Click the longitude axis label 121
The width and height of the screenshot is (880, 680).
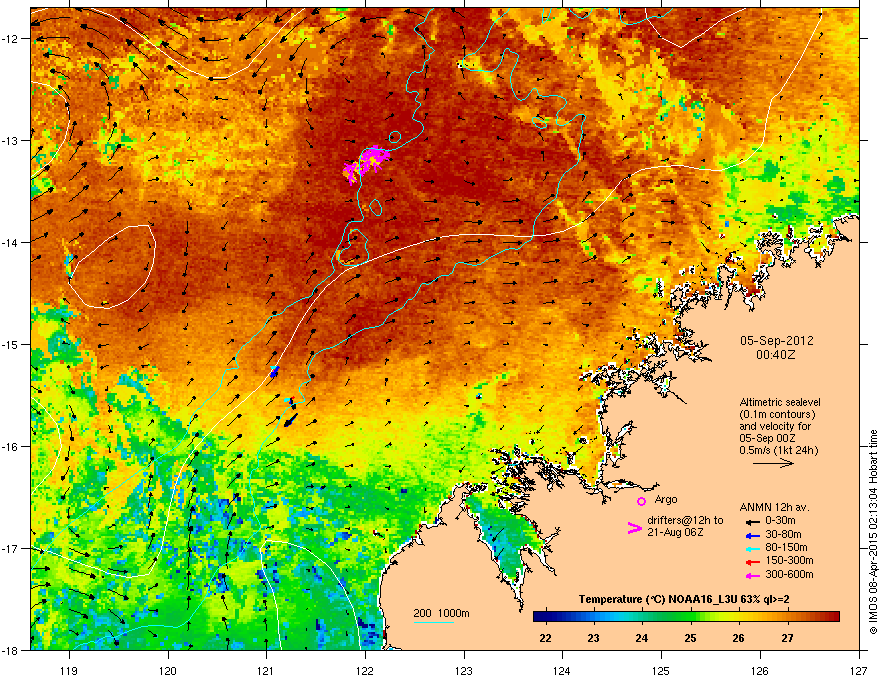click(x=266, y=671)
